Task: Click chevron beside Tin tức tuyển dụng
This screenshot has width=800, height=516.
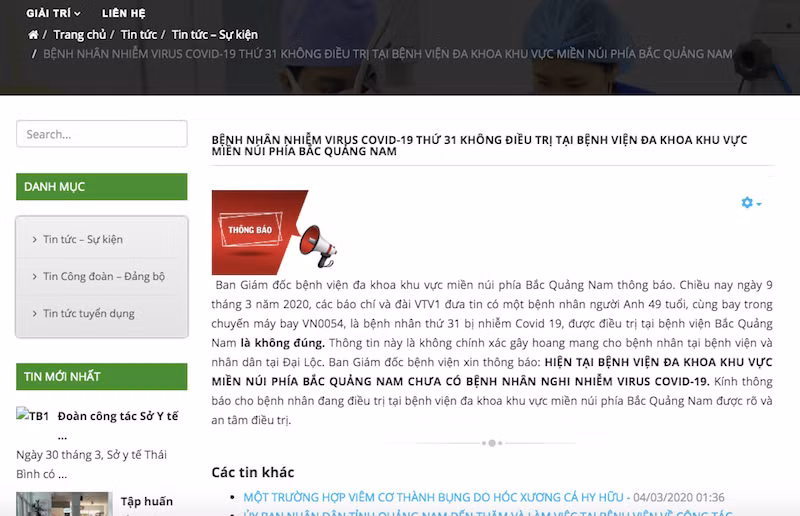Action: [34, 313]
